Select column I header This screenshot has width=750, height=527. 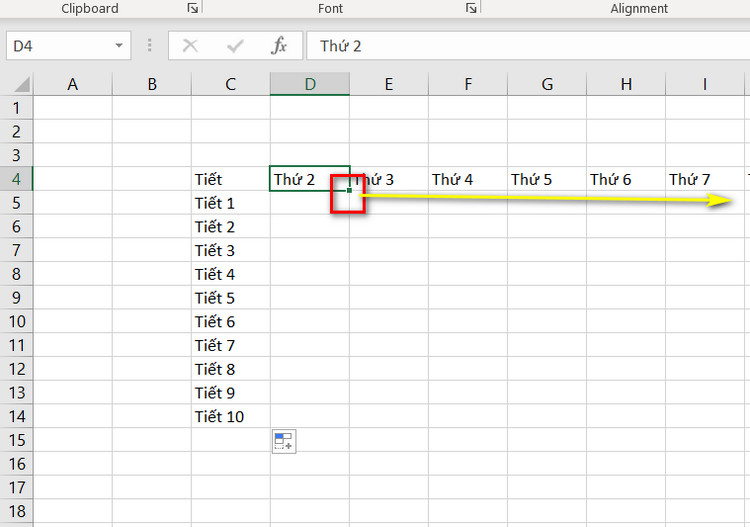(x=705, y=84)
